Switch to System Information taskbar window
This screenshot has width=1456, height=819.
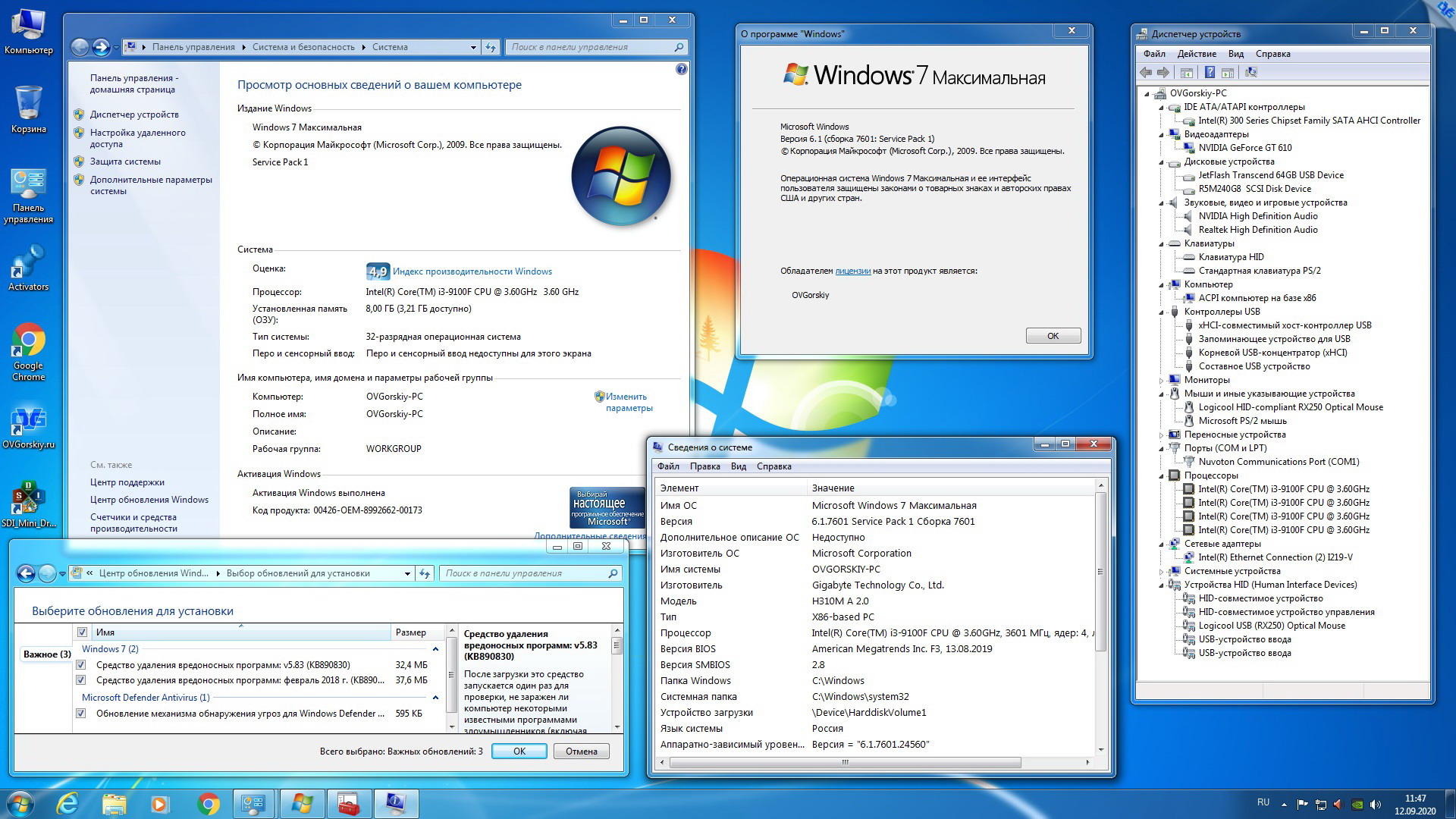pos(395,804)
